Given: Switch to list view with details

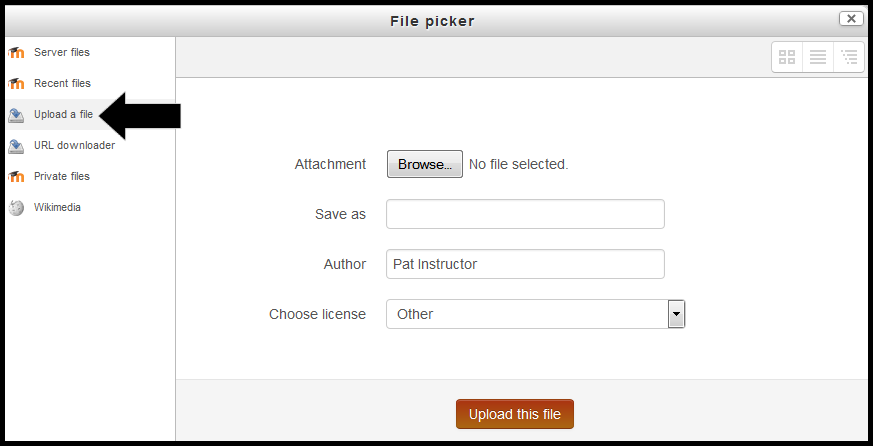Looking at the screenshot, I should pyautogui.click(x=818, y=57).
